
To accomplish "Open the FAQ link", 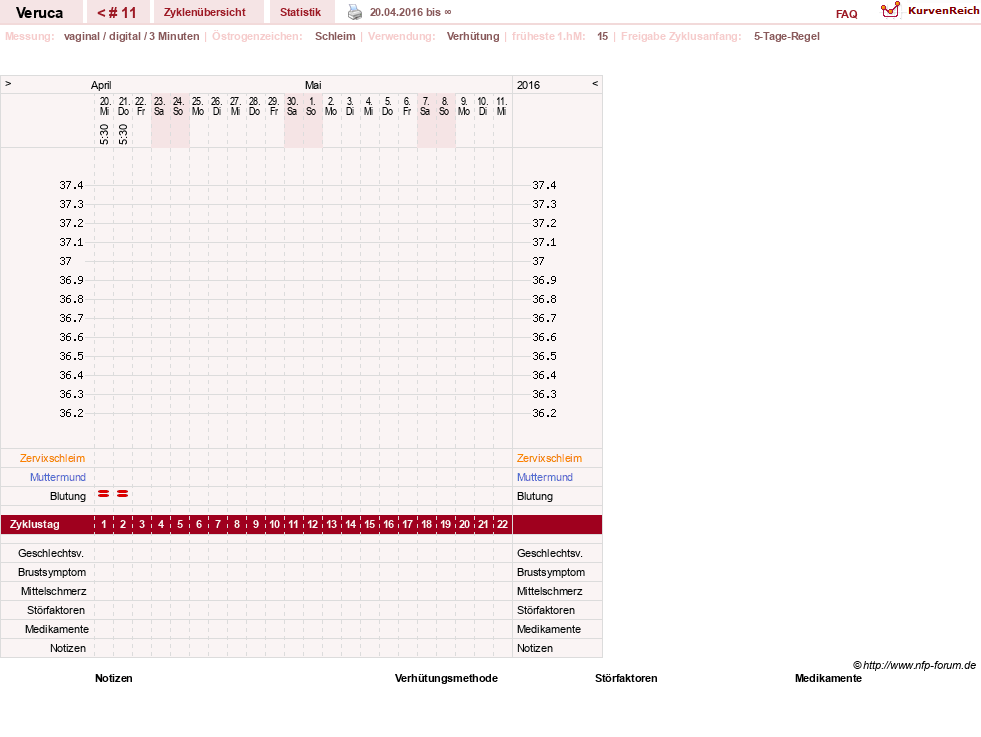I will click(x=846, y=14).
